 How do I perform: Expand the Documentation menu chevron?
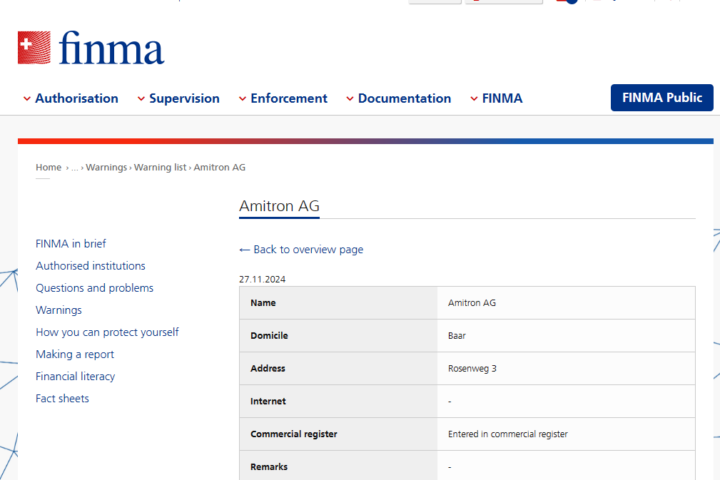350,99
